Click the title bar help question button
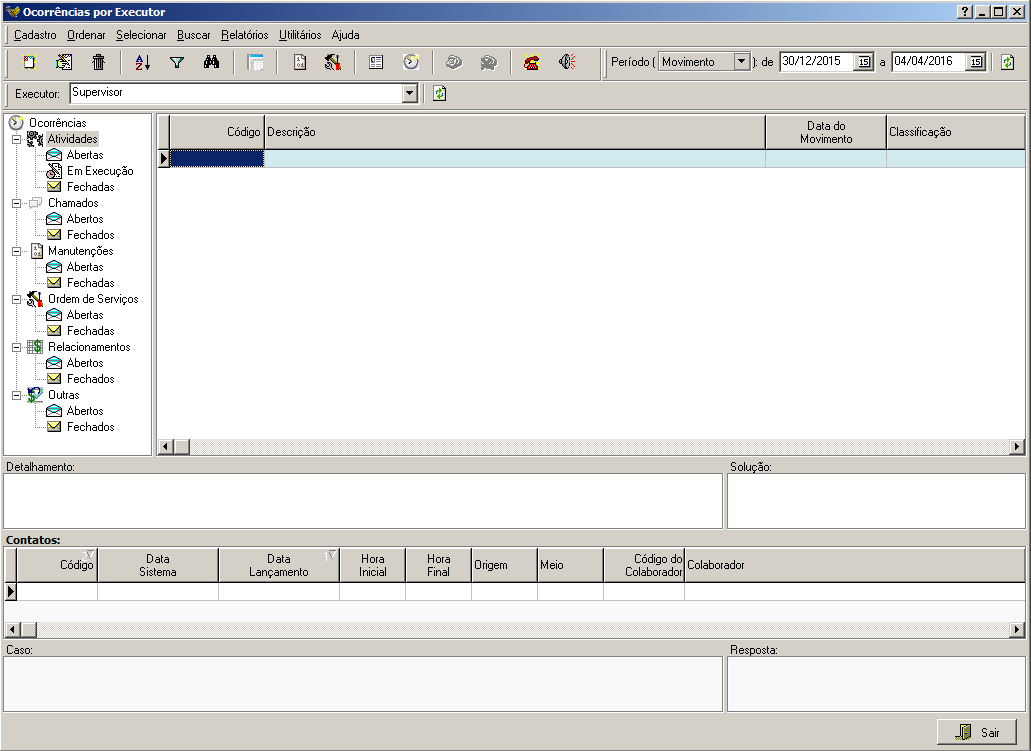The width and height of the screenshot is (1031, 751). coord(965,12)
